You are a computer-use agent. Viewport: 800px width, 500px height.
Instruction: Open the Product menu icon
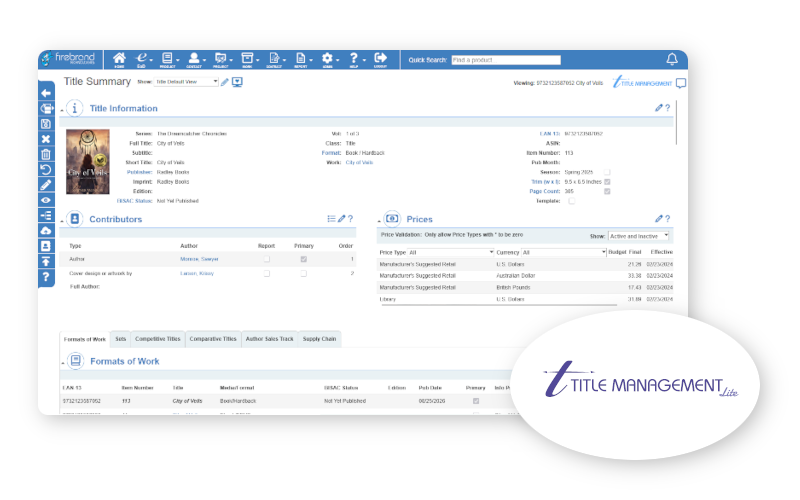(168, 59)
